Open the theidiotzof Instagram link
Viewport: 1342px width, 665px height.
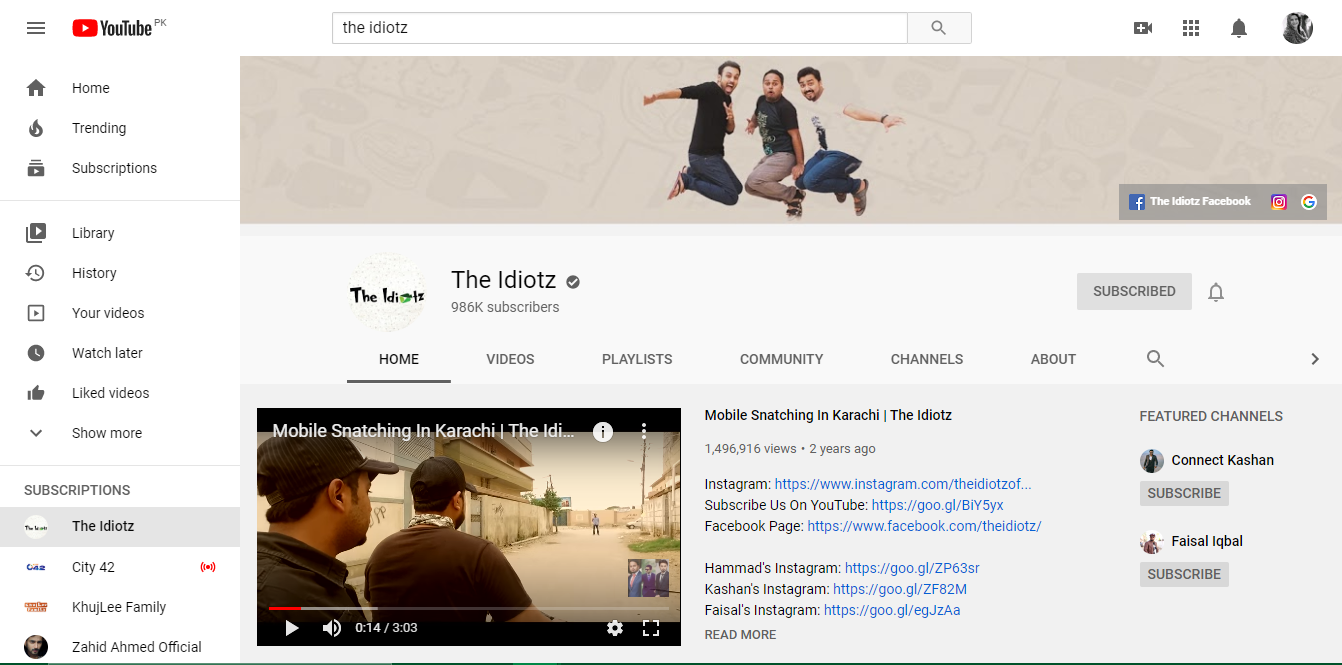[903, 484]
